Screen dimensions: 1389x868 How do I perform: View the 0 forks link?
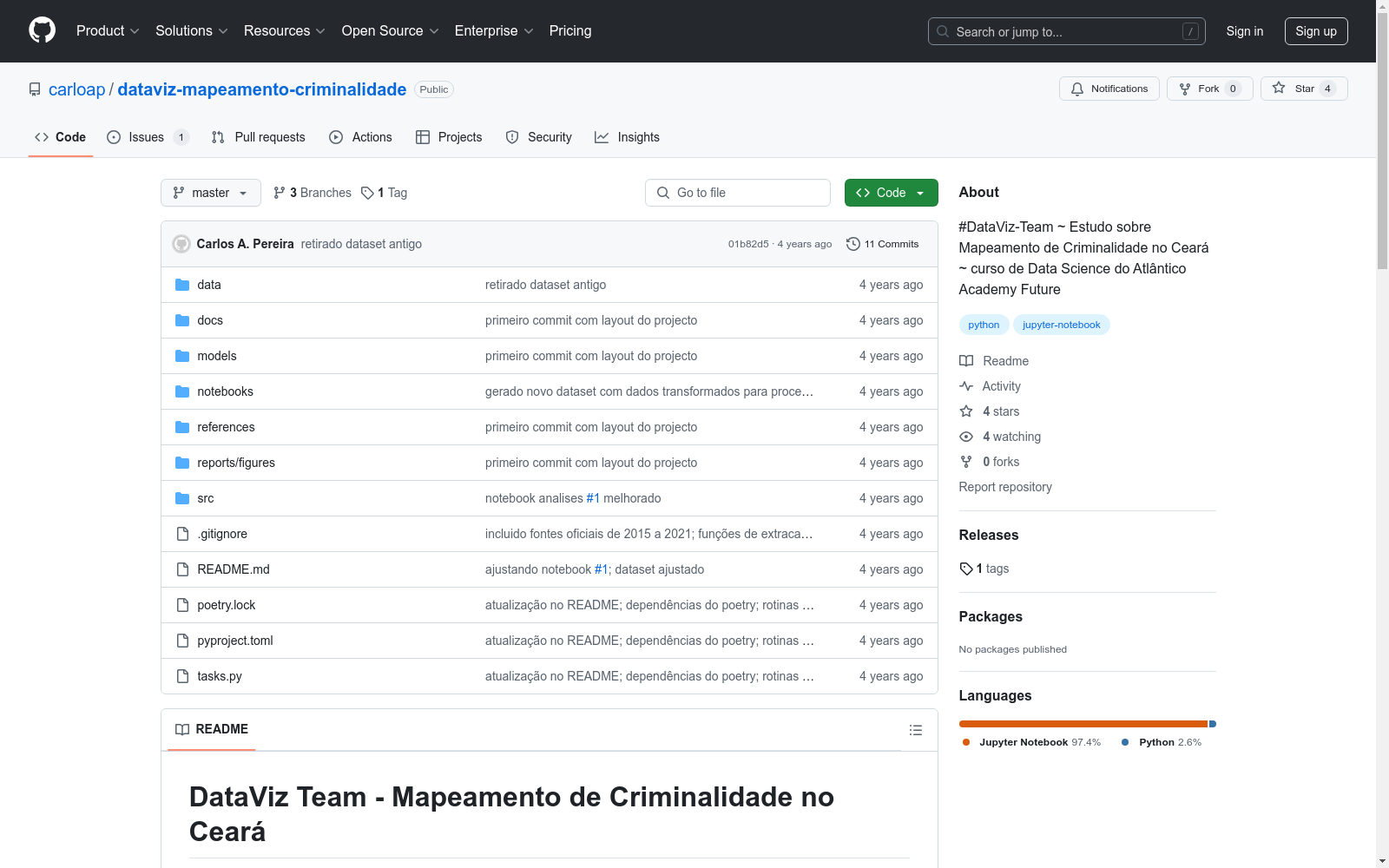(x=990, y=462)
